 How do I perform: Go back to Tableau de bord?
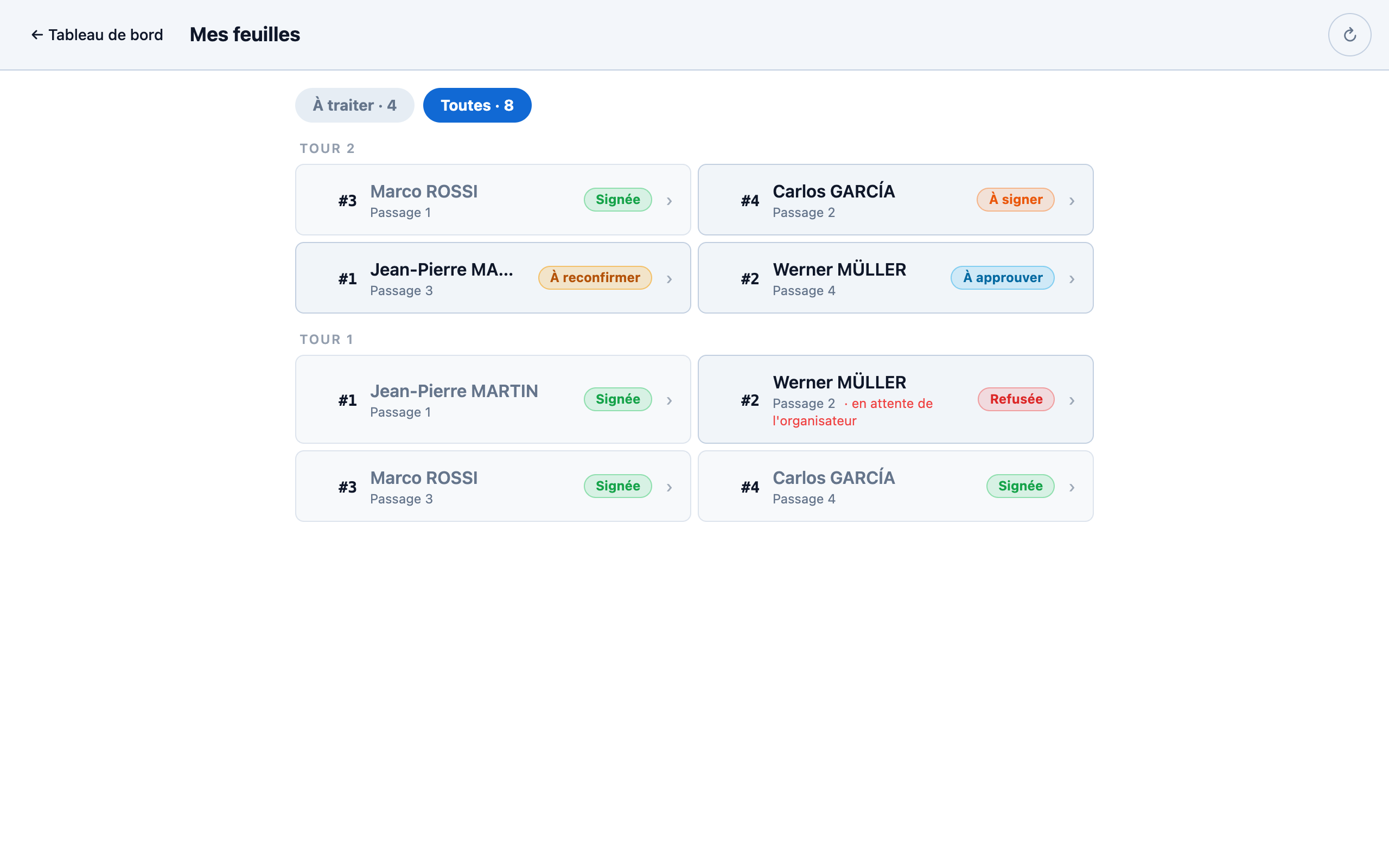[x=97, y=35]
